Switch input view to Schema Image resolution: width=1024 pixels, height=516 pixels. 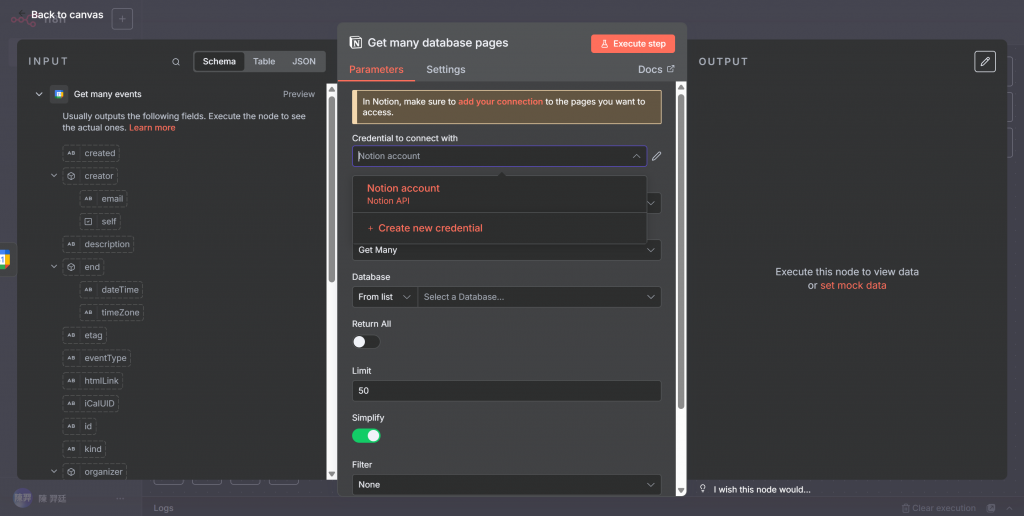(219, 61)
